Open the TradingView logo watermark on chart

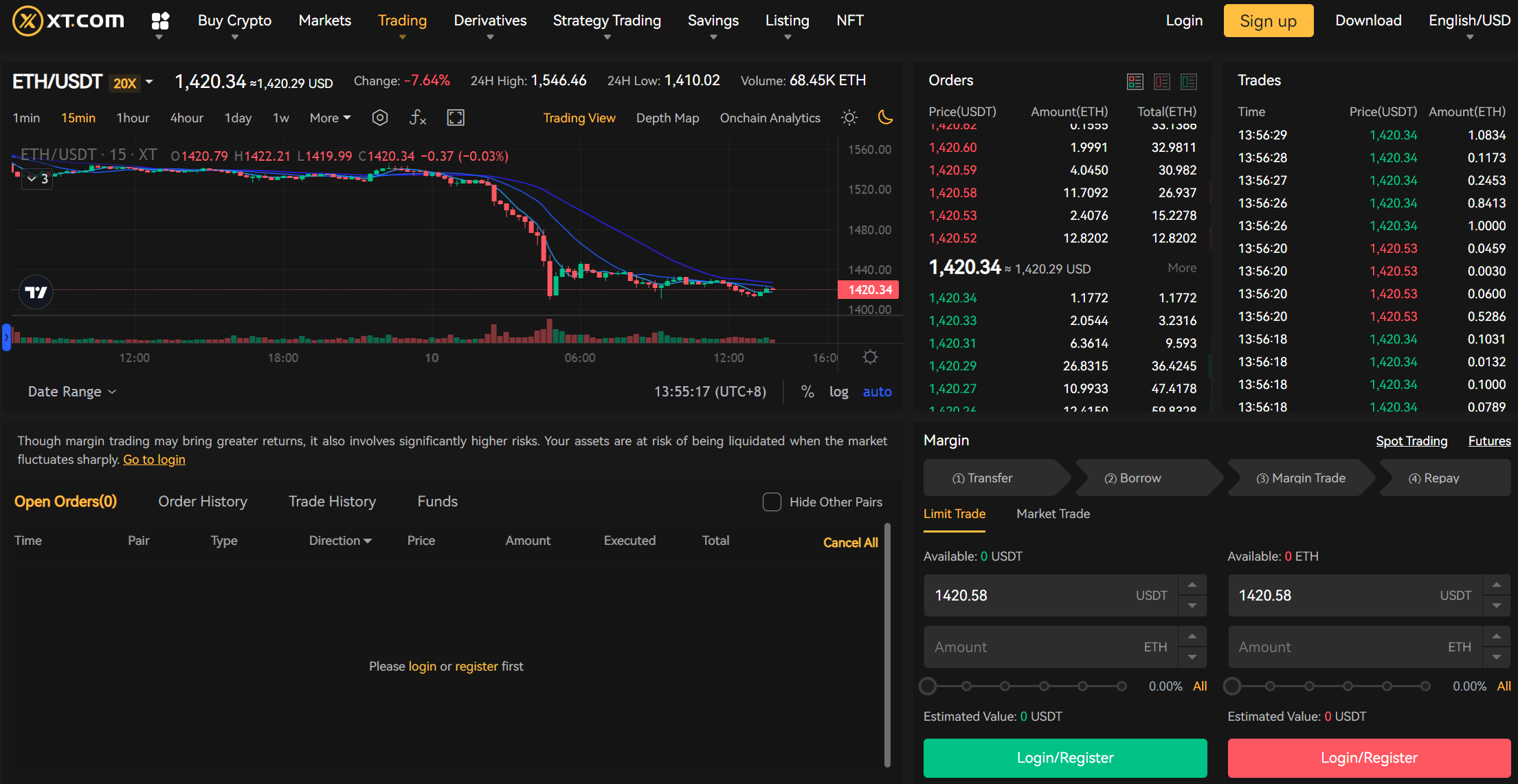[35, 292]
